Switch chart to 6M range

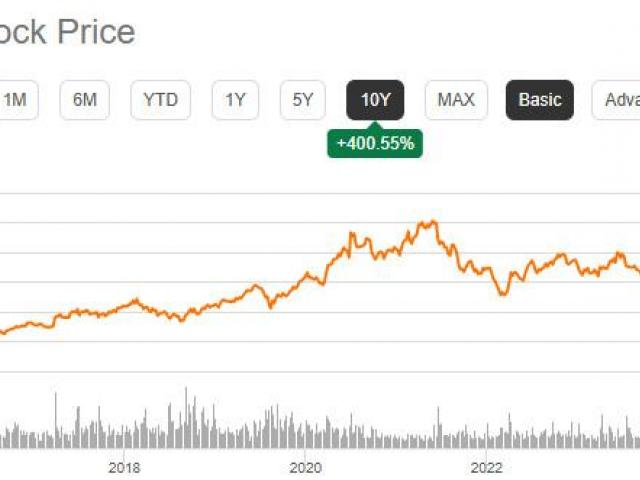coord(85,100)
